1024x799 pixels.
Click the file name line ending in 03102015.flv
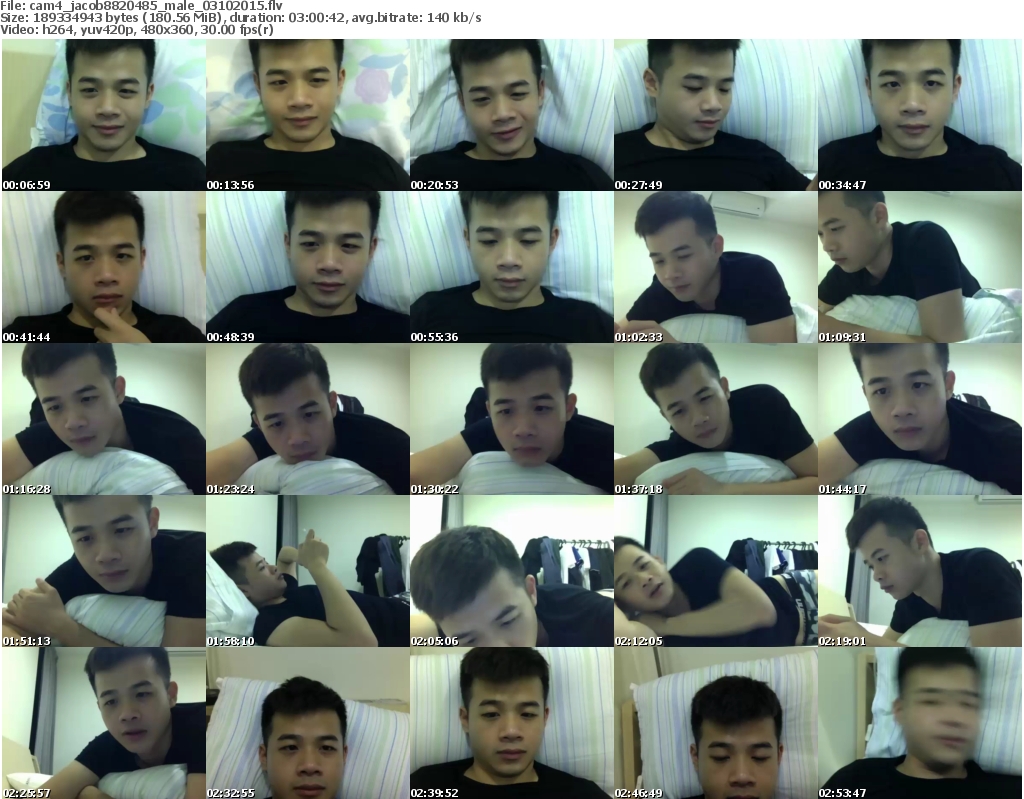142,6
